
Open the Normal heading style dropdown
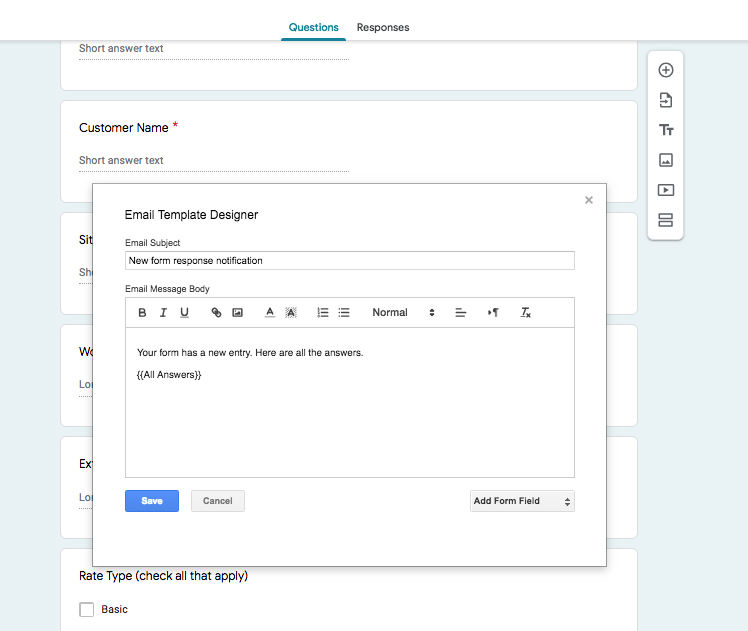coord(403,313)
